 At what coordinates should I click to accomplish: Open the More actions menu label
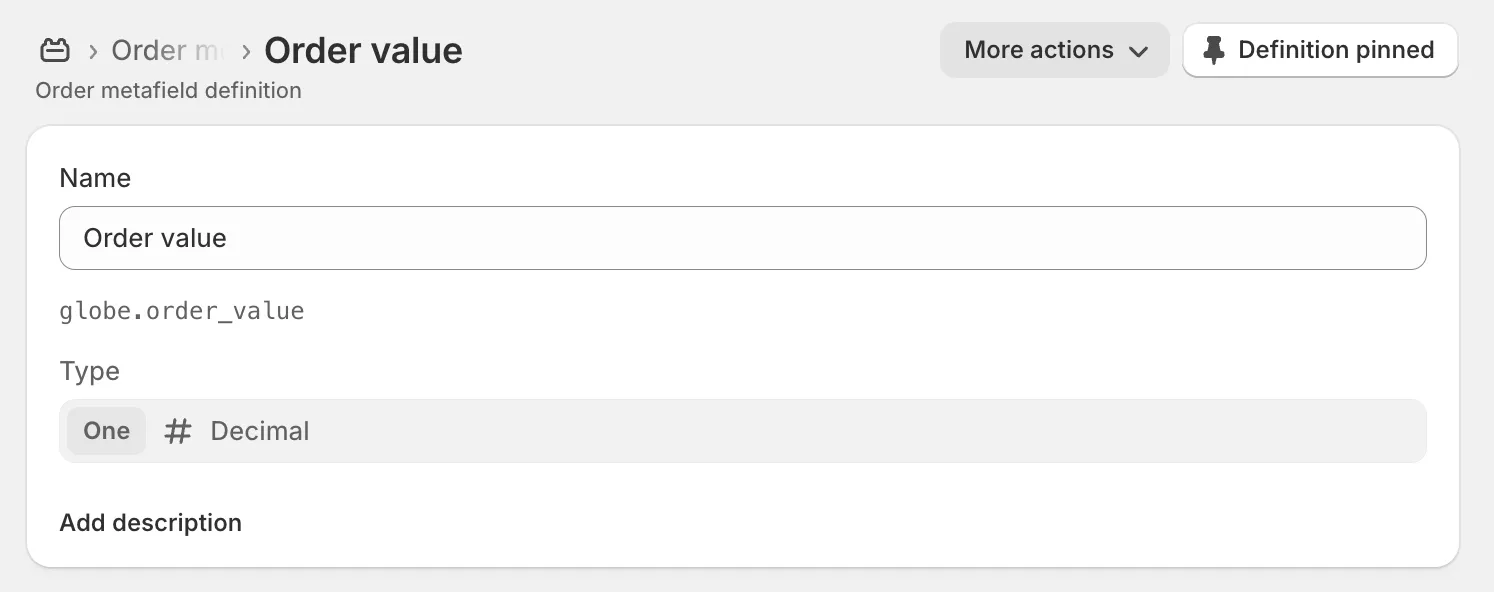point(1038,50)
